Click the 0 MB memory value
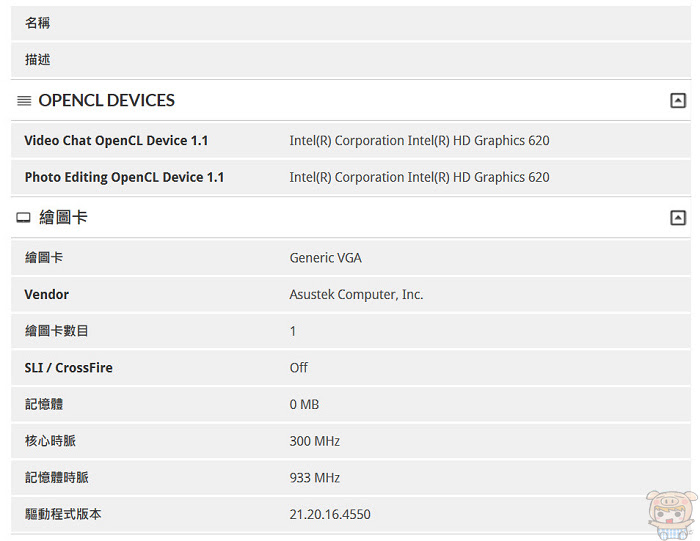700x541 pixels. pyautogui.click(x=304, y=404)
